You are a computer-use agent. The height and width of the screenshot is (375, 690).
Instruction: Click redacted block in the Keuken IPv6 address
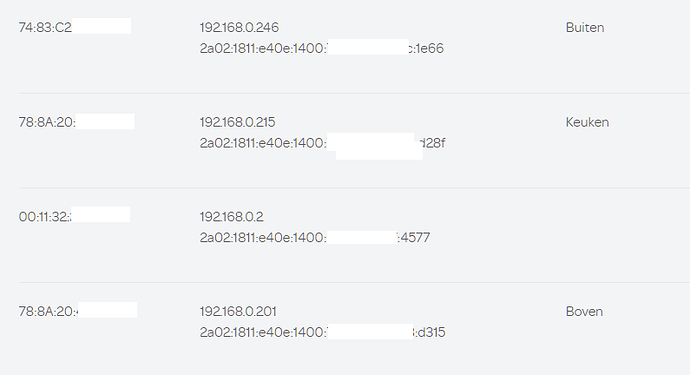click(375, 146)
